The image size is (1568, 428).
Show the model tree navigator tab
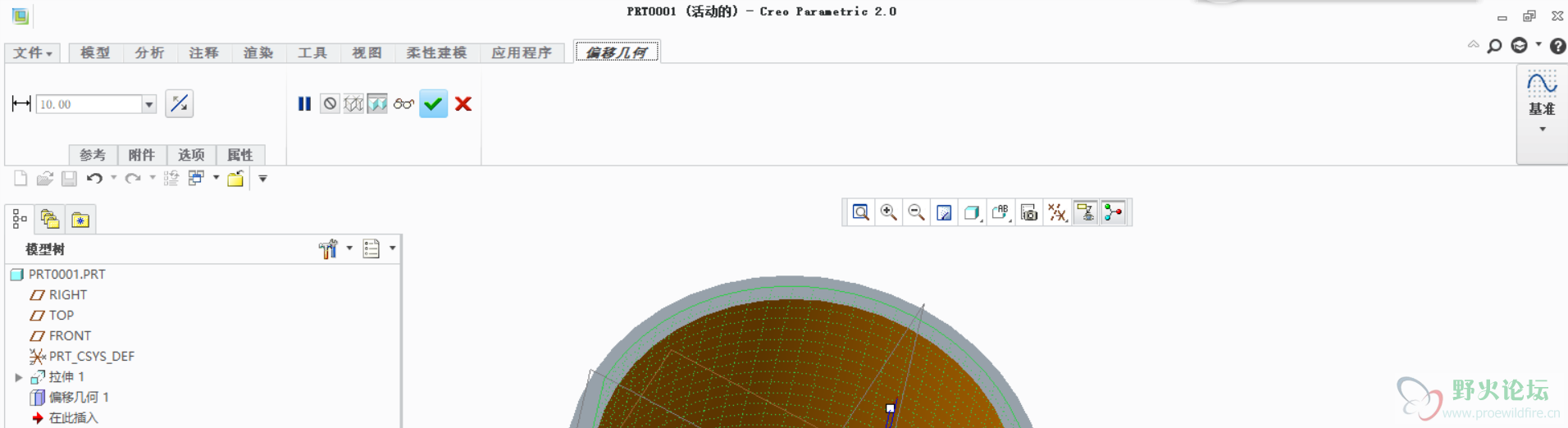click(x=20, y=219)
